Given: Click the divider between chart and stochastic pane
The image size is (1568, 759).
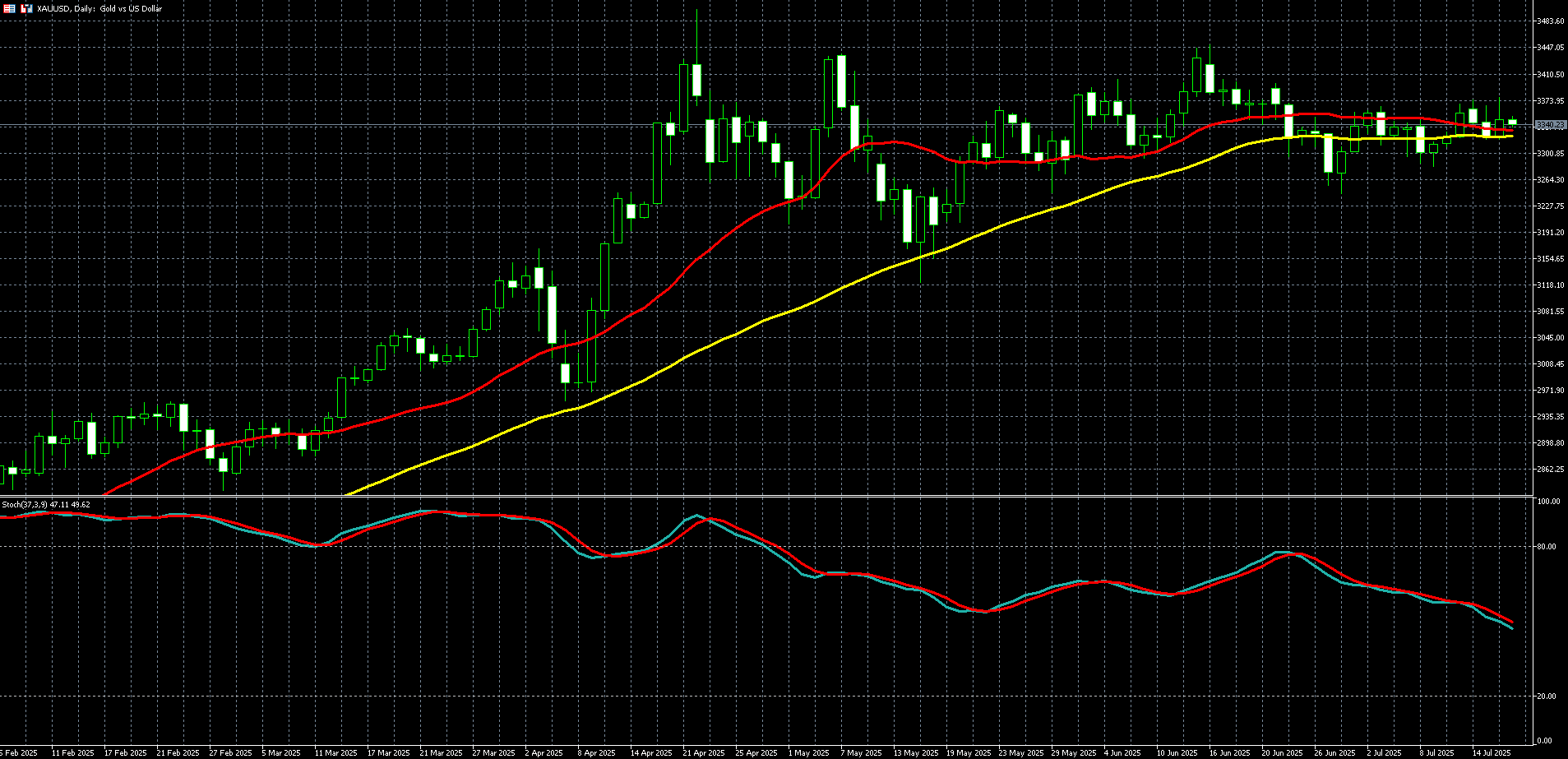Looking at the screenshot, I should 765,496.
